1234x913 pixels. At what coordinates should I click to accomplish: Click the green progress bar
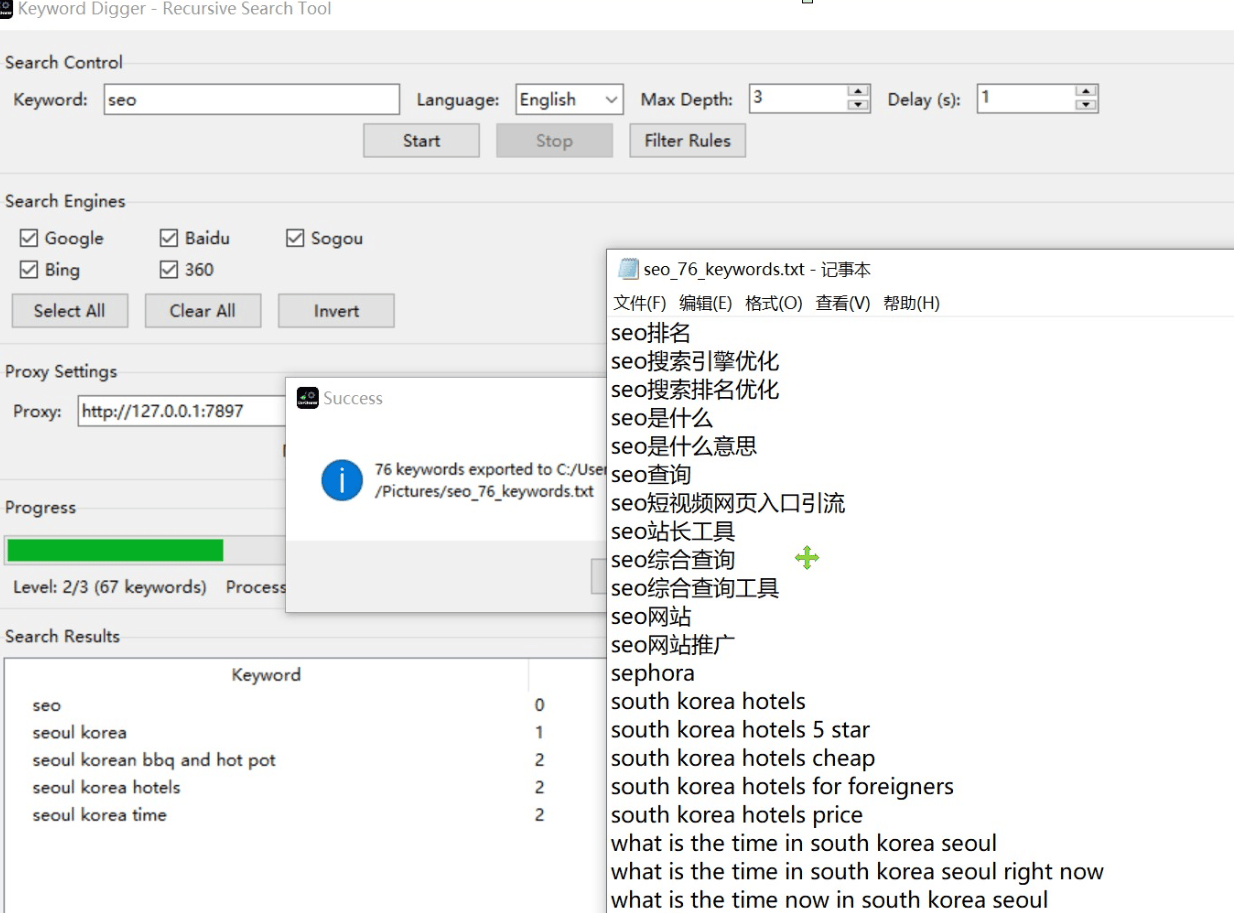115,550
